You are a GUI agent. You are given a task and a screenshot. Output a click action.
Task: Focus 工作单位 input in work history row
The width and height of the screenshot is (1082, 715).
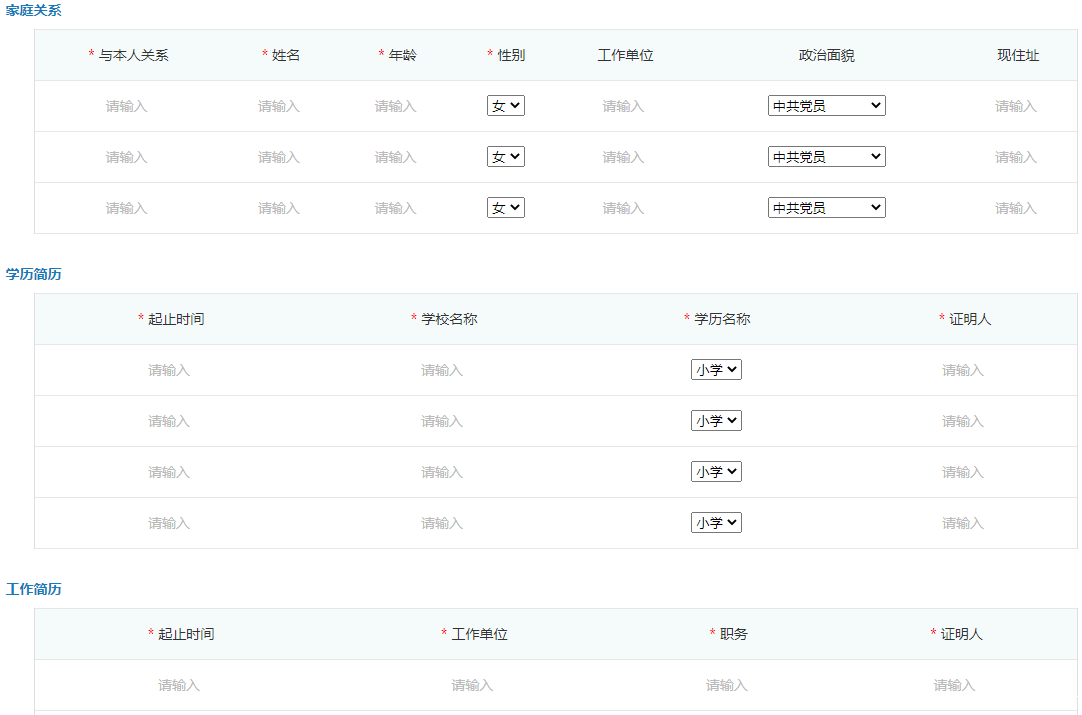point(472,685)
